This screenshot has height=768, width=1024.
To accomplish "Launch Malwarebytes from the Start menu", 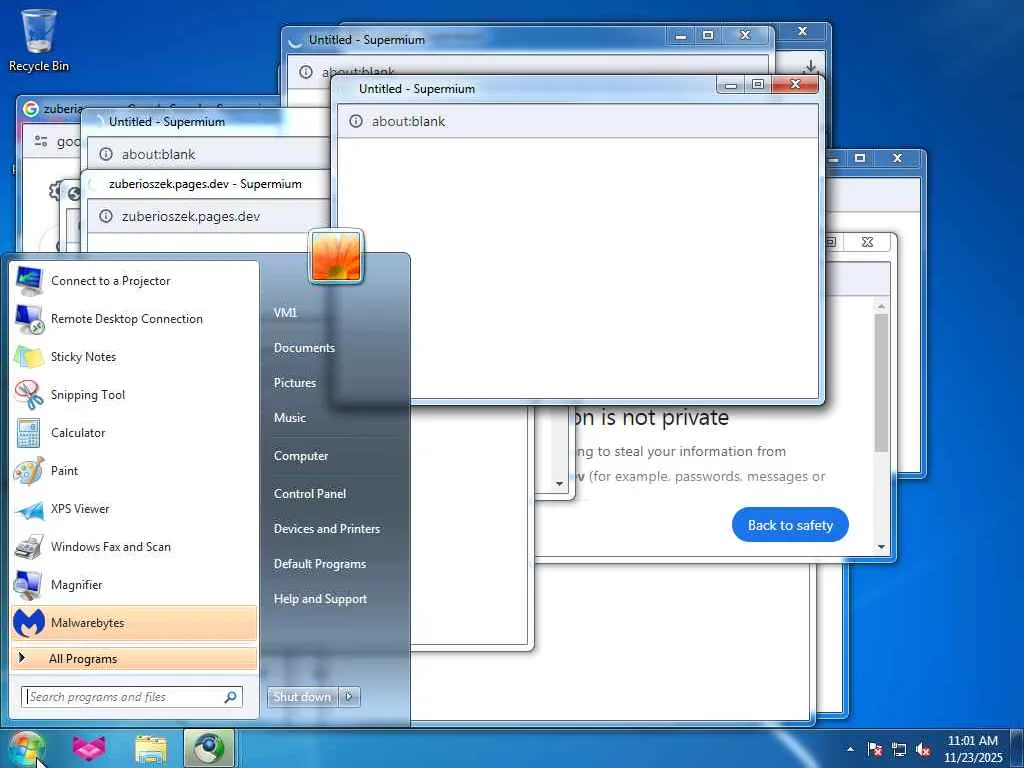I will (x=134, y=622).
